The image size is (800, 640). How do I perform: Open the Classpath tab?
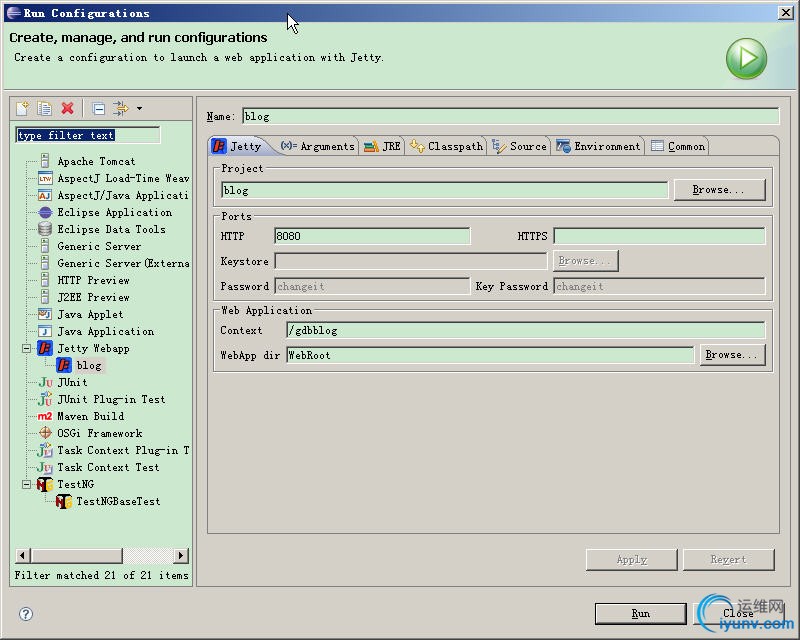[x=446, y=146]
